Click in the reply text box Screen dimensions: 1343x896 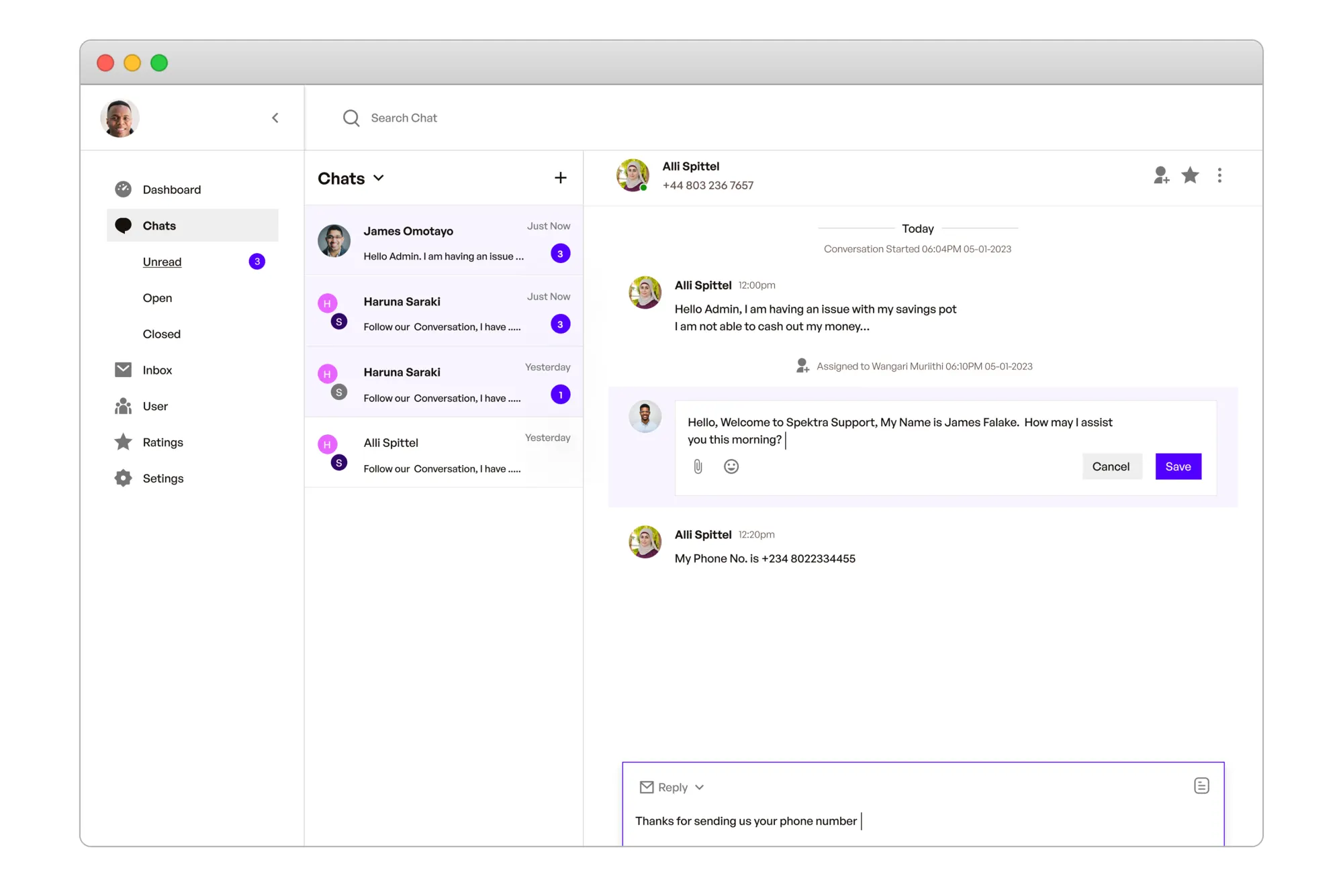click(923, 822)
